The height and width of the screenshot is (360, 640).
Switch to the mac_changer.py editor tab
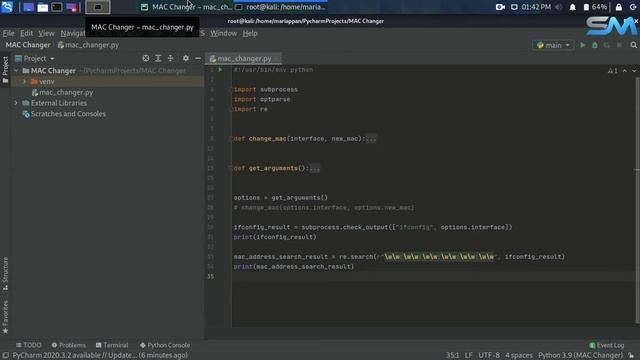coord(243,58)
